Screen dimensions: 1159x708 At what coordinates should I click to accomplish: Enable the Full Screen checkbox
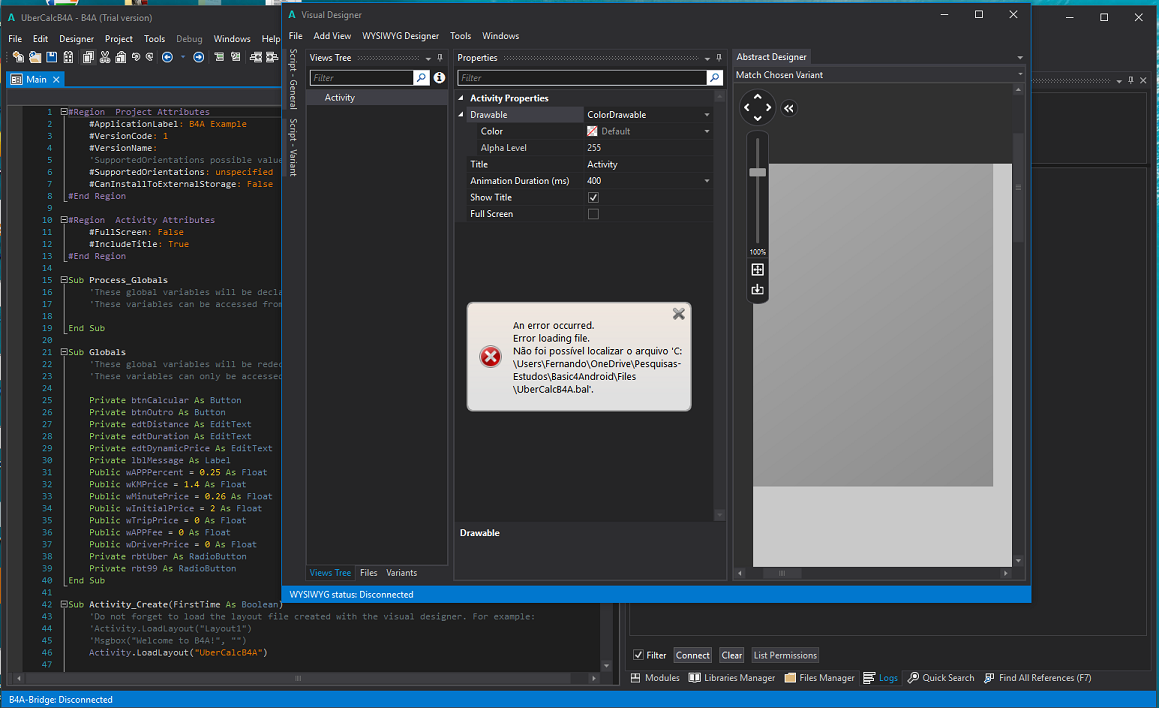(x=593, y=213)
